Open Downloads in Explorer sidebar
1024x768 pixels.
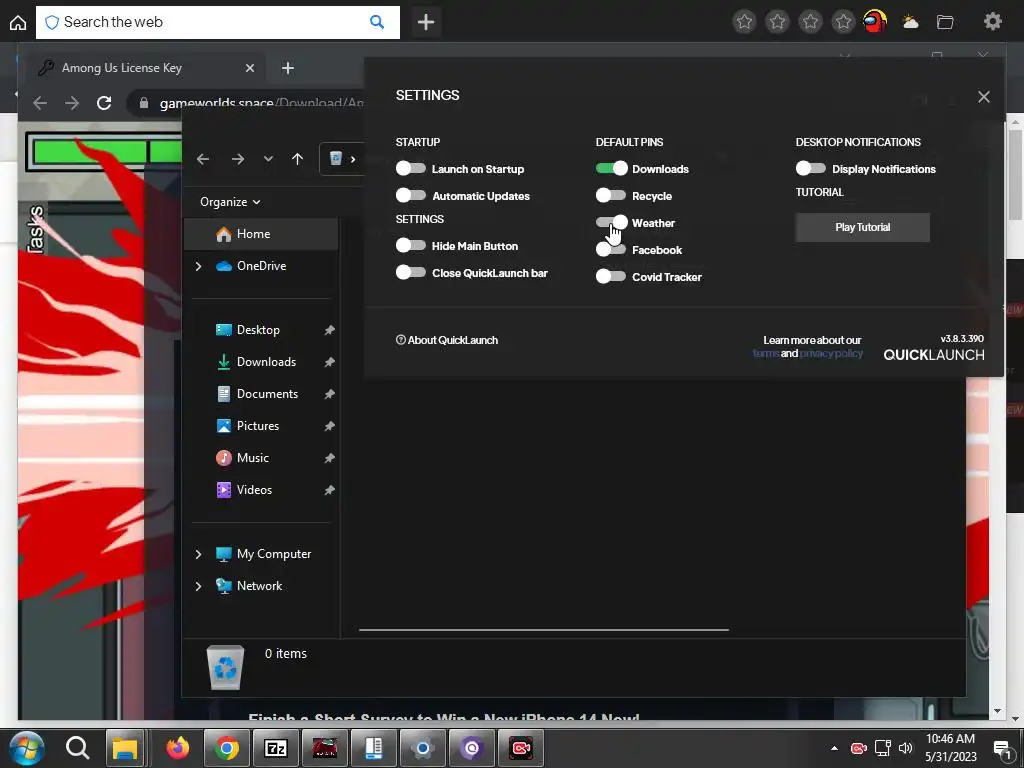tap(266, 362)
